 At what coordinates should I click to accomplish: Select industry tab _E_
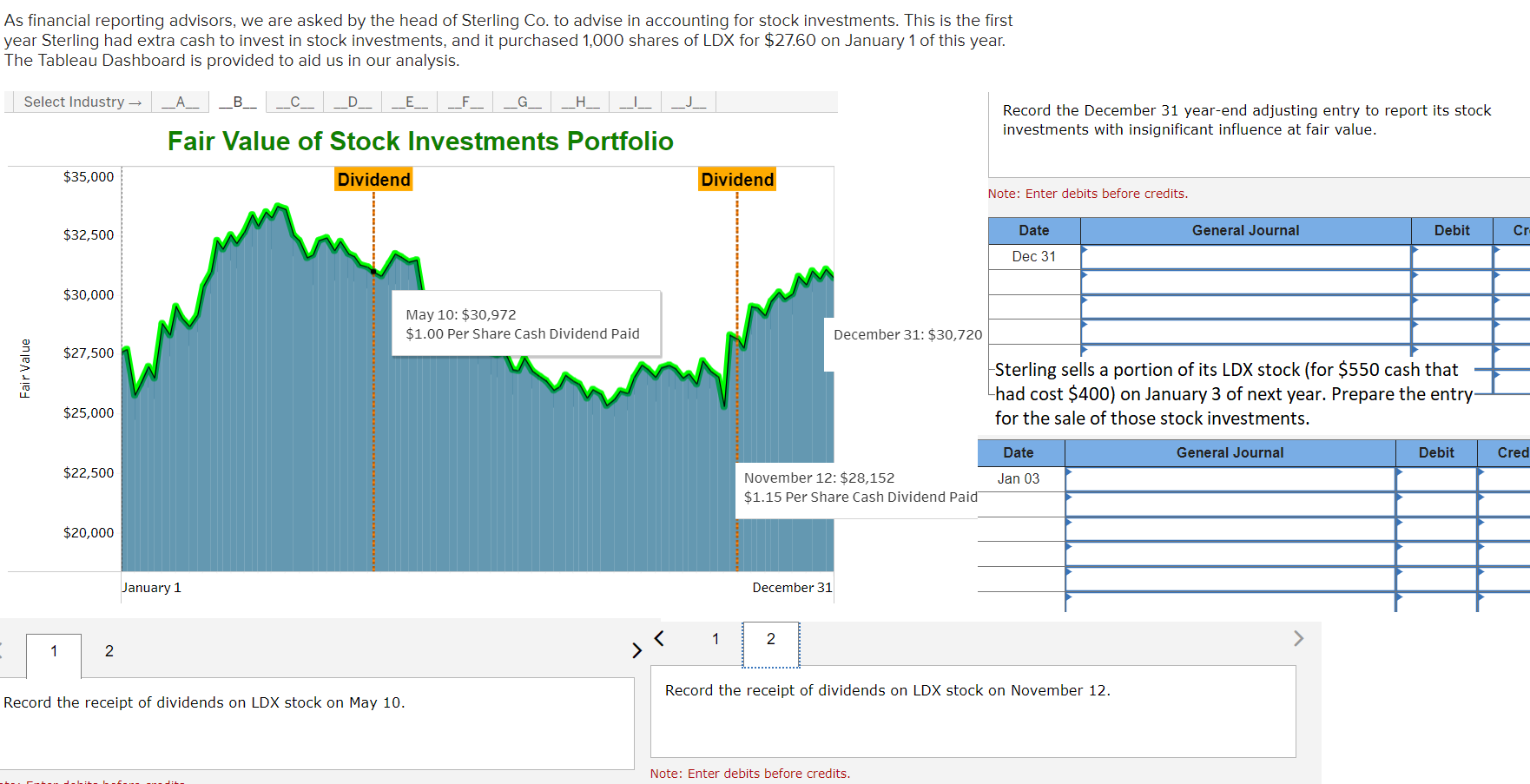tap(409, 102)
